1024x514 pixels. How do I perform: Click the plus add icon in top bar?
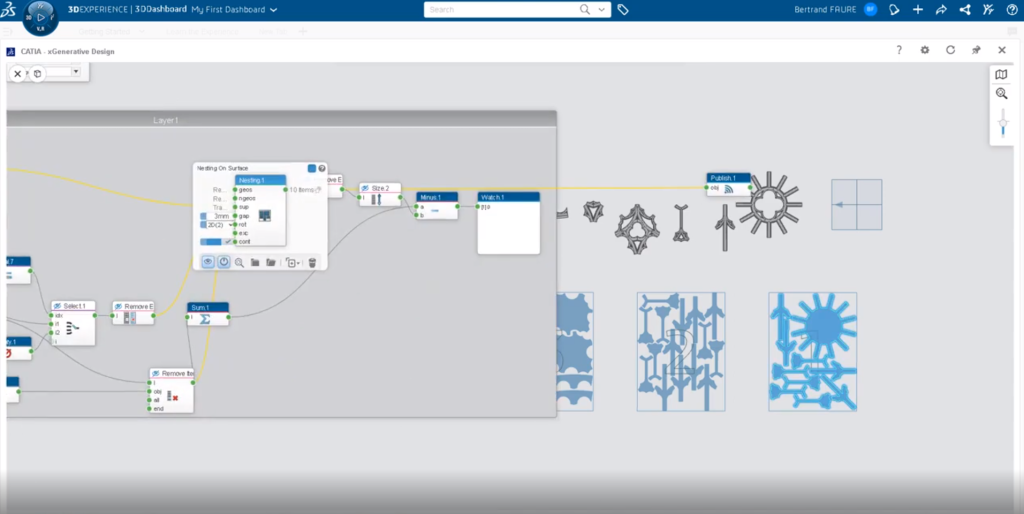918,10
